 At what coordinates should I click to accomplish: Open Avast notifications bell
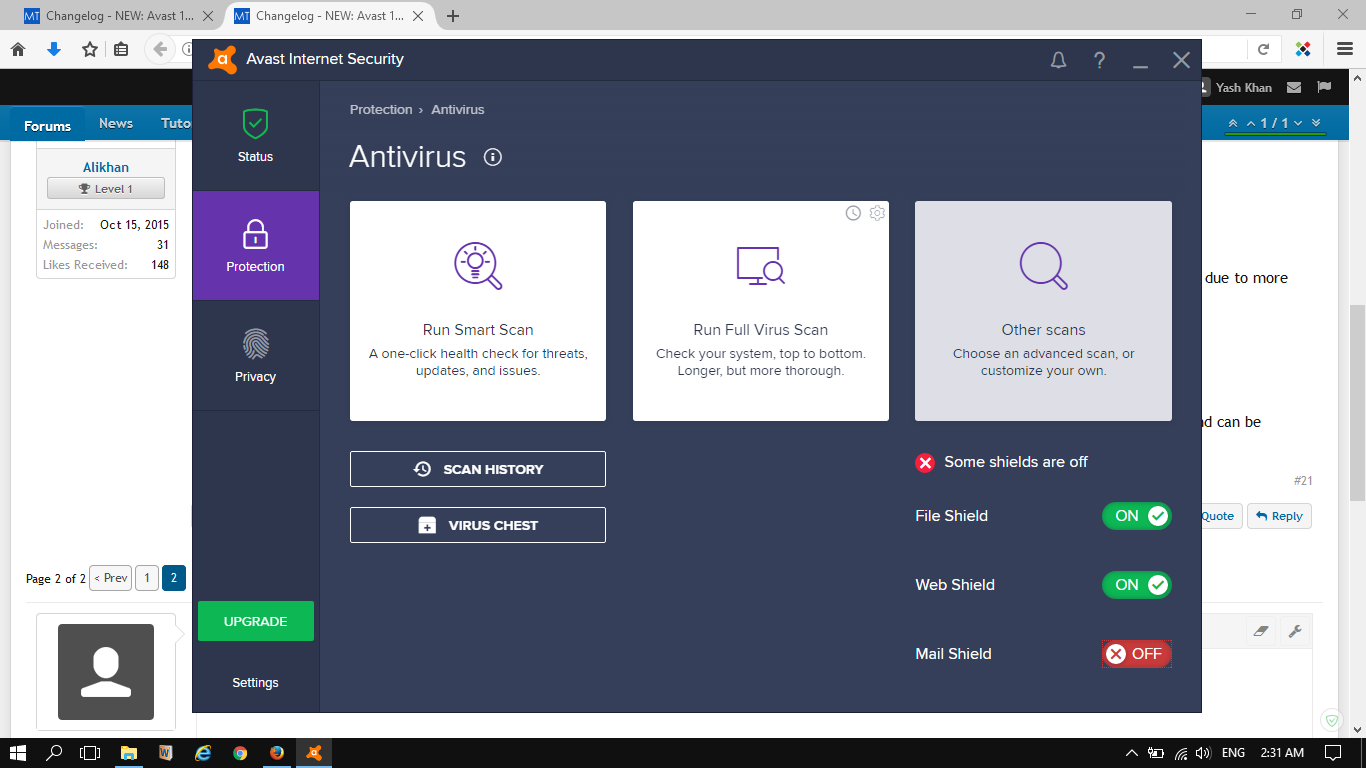(x=1059, y=61)
